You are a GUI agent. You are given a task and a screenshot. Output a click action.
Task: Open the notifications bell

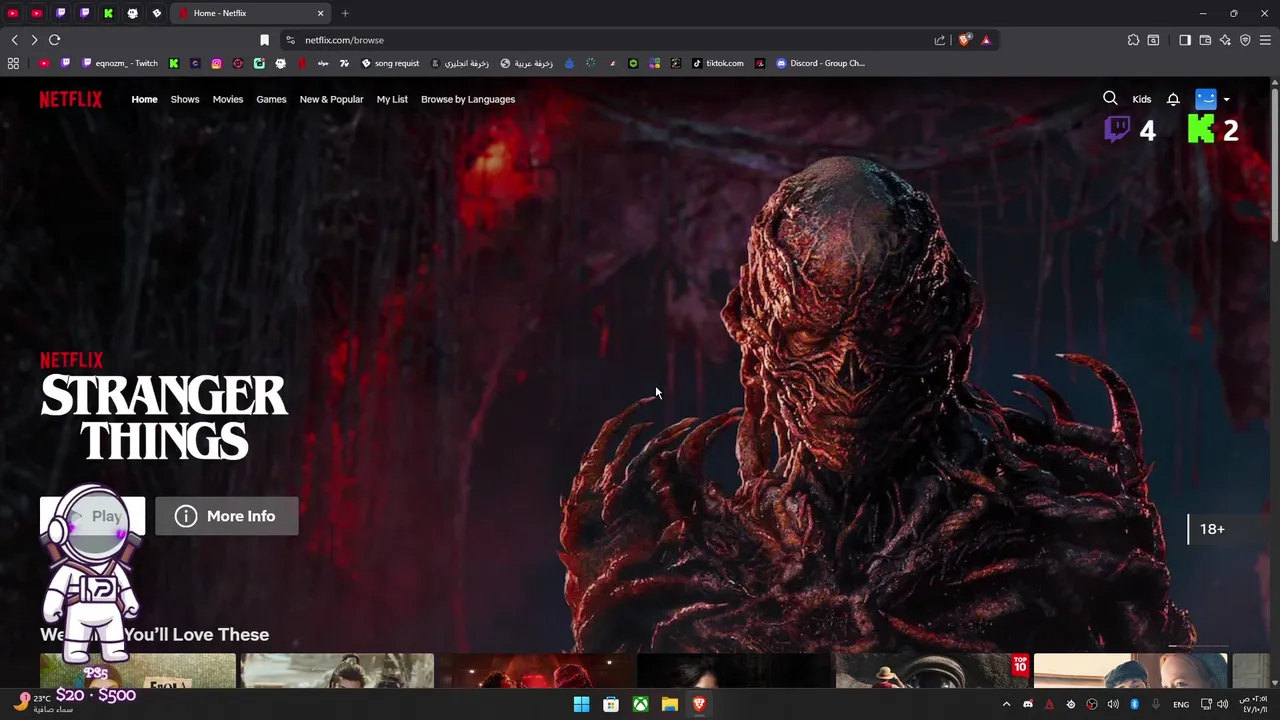coord(1173,99)
